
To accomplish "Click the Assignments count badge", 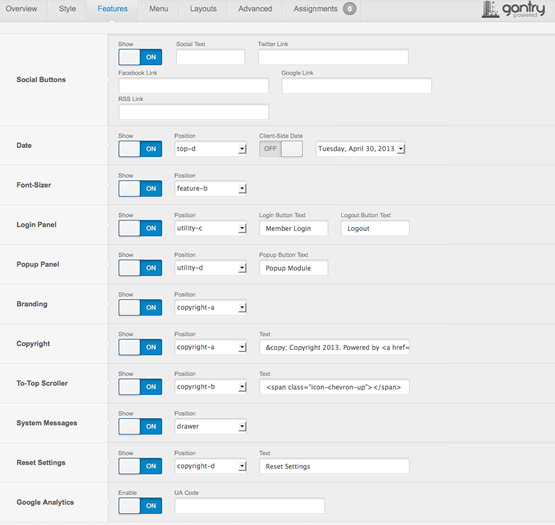I will pos(349,9).
